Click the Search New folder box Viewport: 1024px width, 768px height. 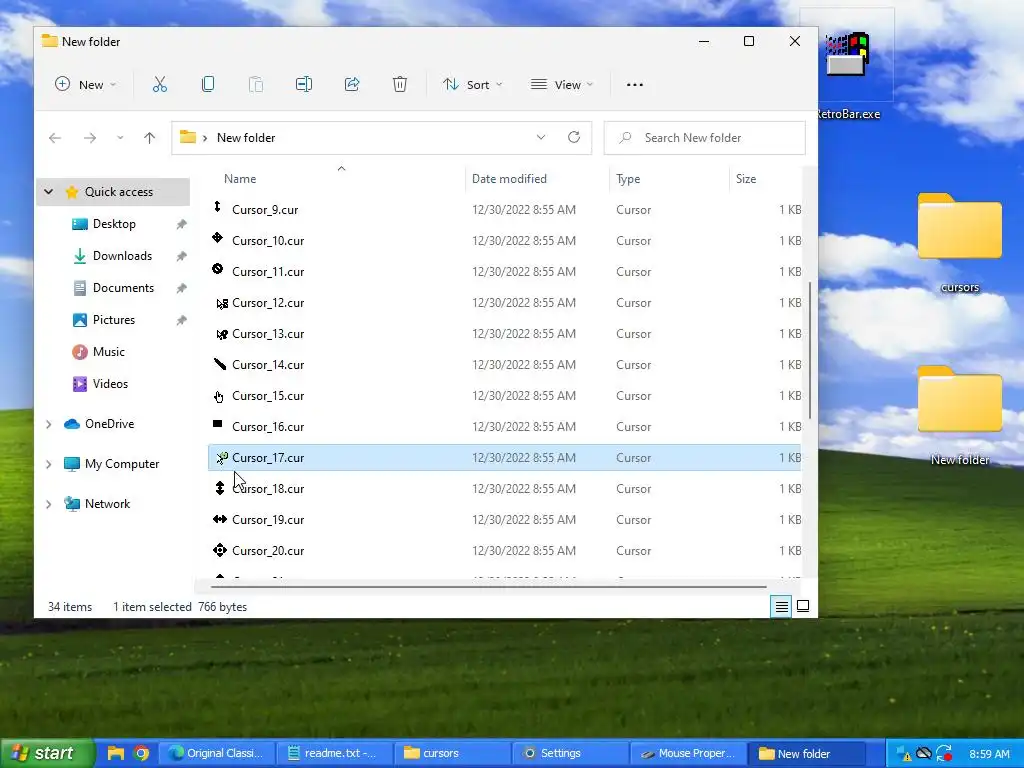point(704,138)
